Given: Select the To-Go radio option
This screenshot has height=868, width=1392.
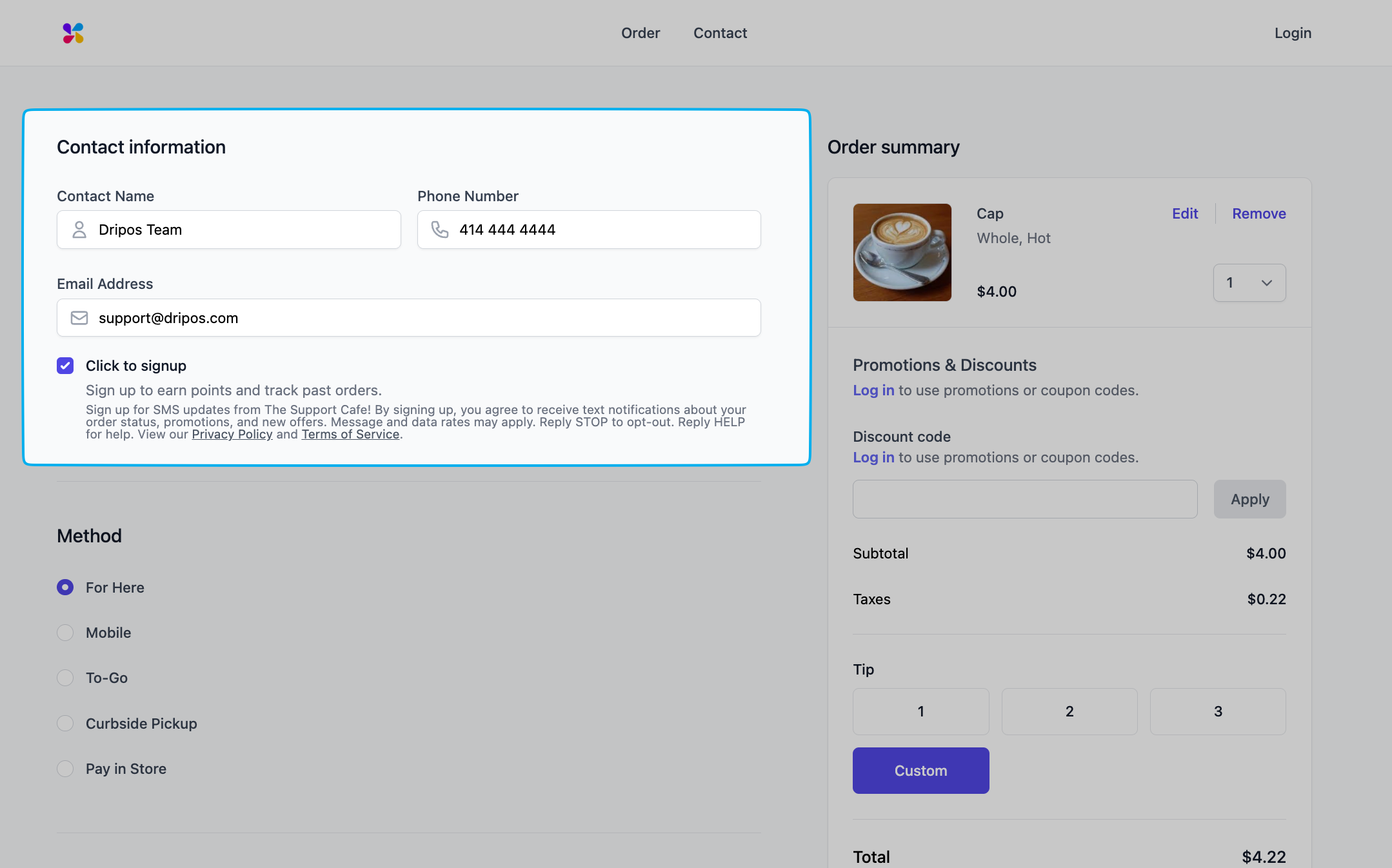Looking at the screenshot, I should click(x=65, y=678).
